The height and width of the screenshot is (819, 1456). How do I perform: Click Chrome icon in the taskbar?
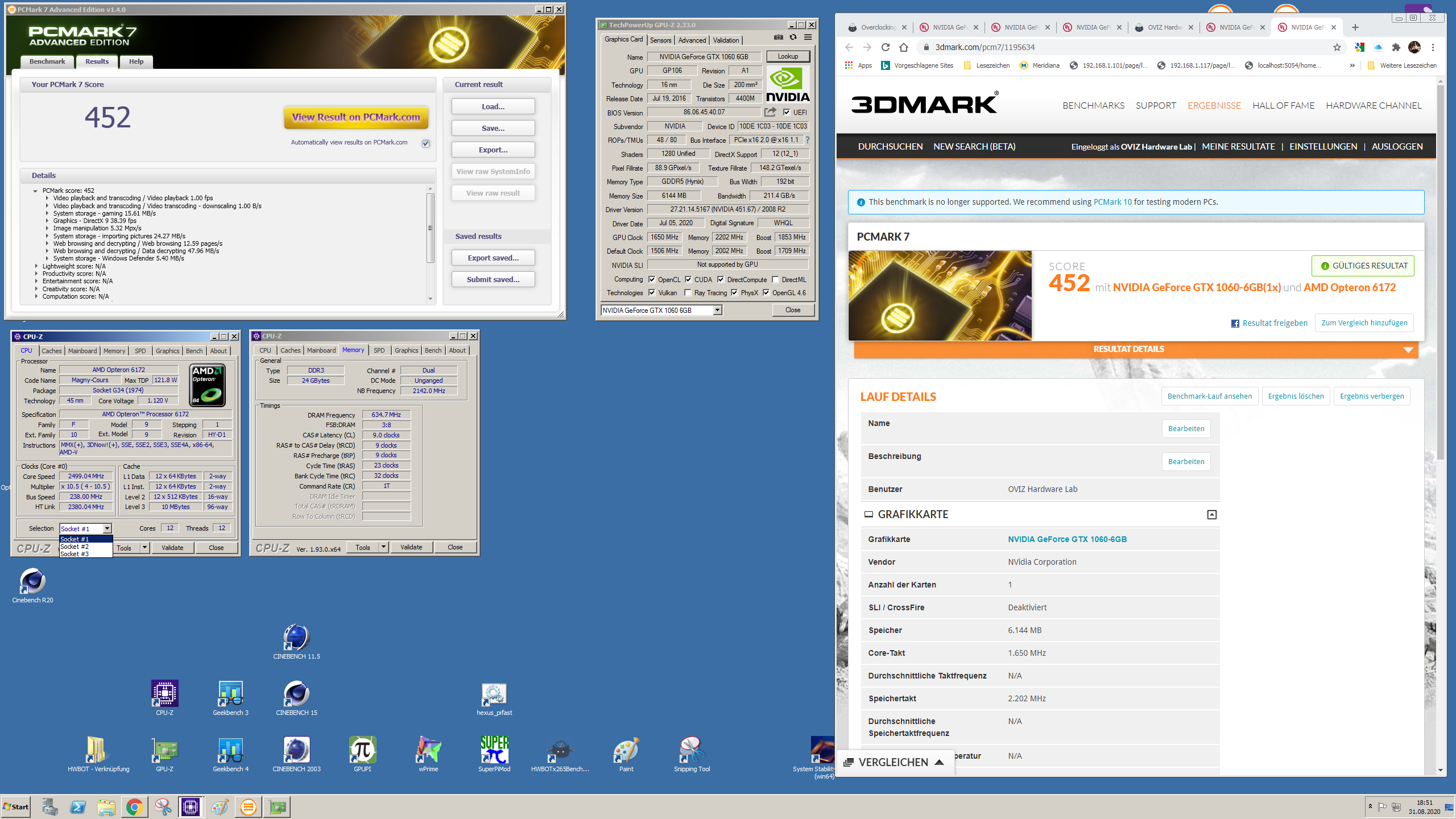(x=134, y=806)
